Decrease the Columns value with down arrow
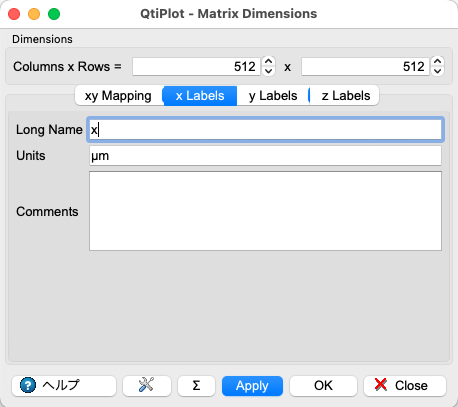Screen dimensions: 458x407 click(268, 71)
